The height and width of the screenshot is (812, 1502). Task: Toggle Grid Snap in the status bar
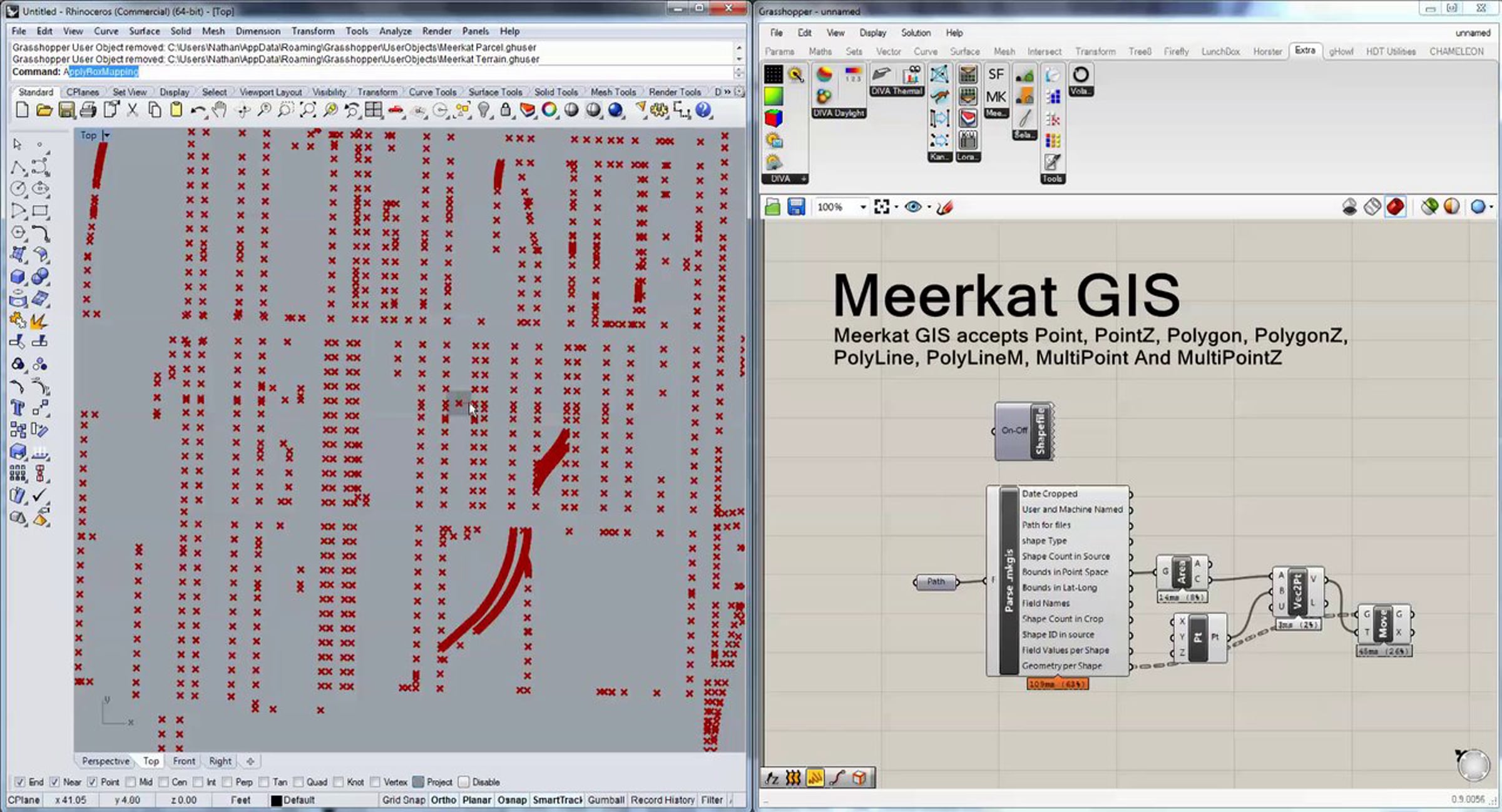point(404,800)
